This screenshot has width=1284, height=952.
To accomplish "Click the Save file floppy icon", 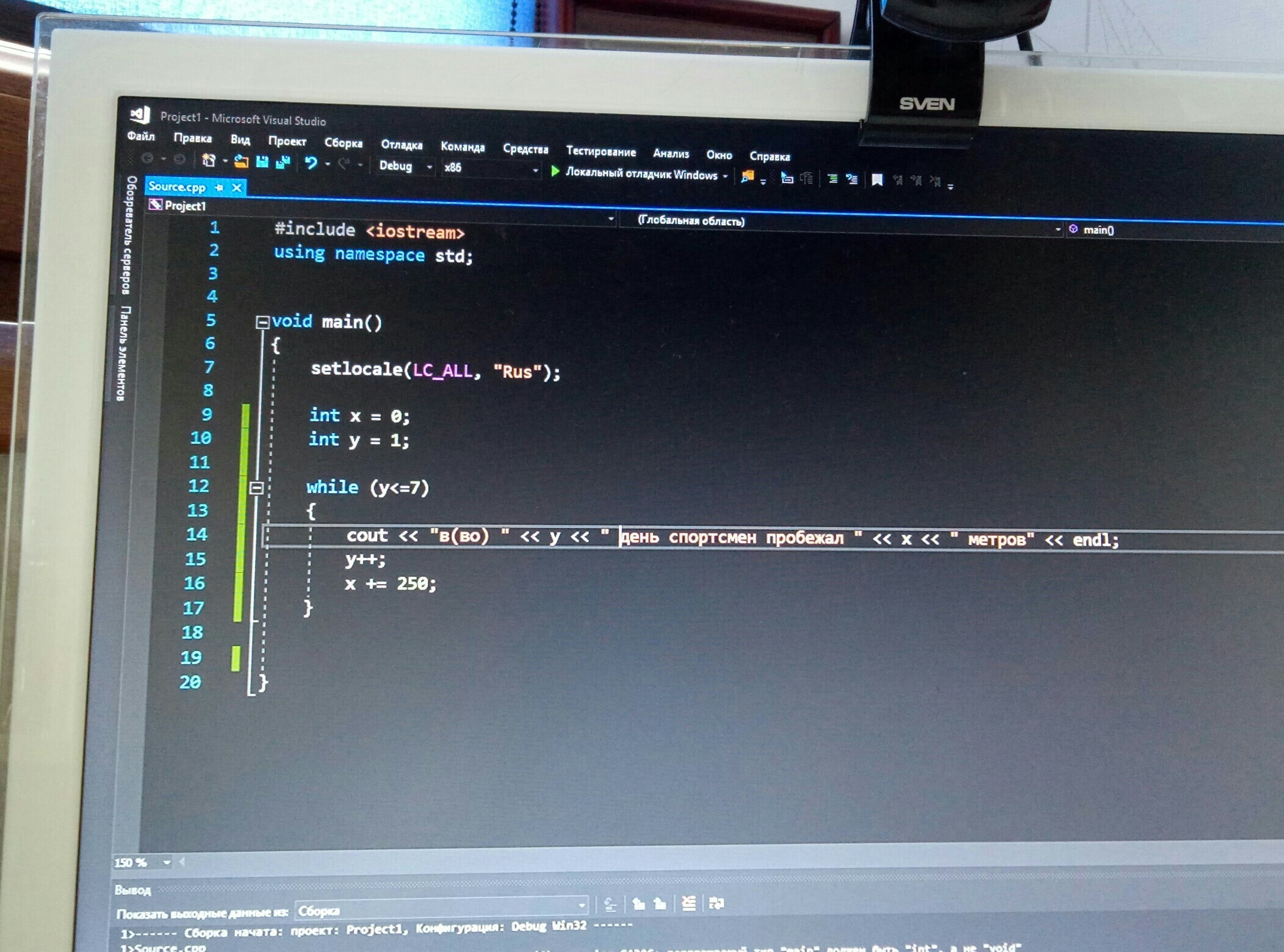I will [262, 162].
